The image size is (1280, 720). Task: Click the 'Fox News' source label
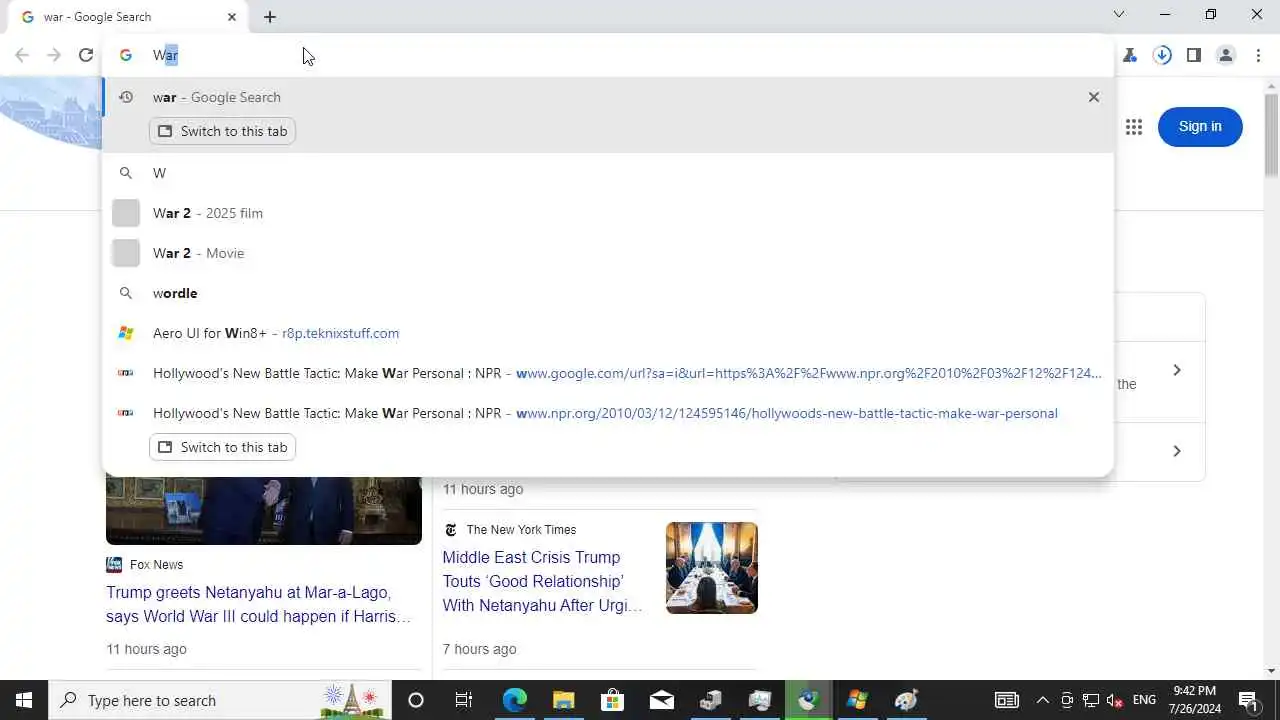tap(157, 564)
